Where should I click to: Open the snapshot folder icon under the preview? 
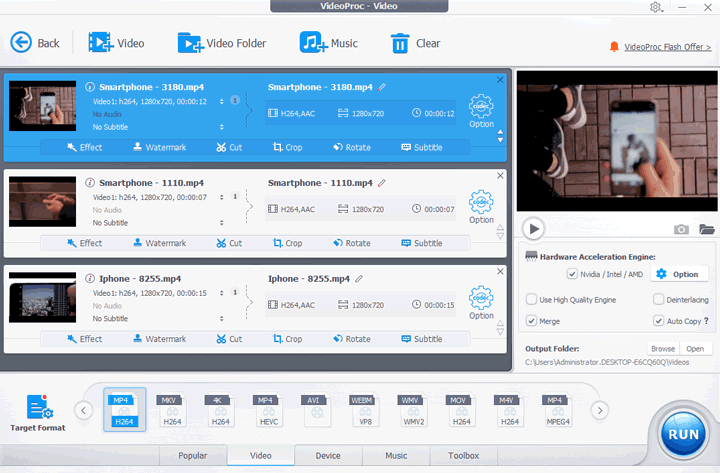pyautogui.click(x=707, y=229)
